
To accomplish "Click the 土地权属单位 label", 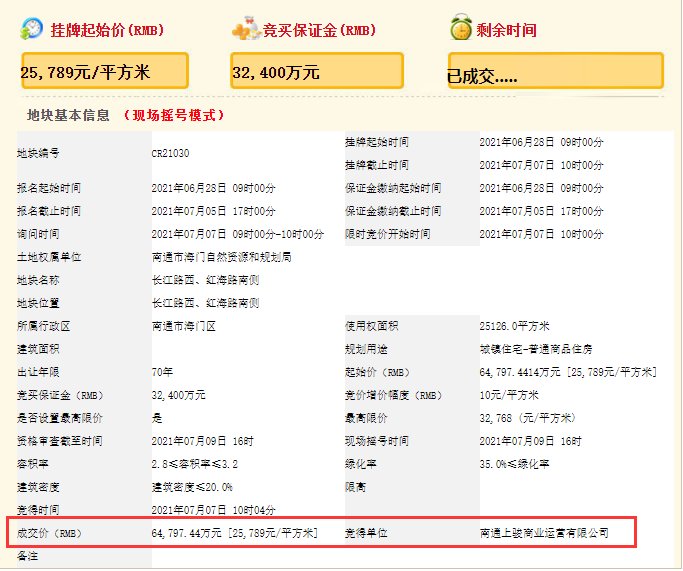I will coord(49,257).
